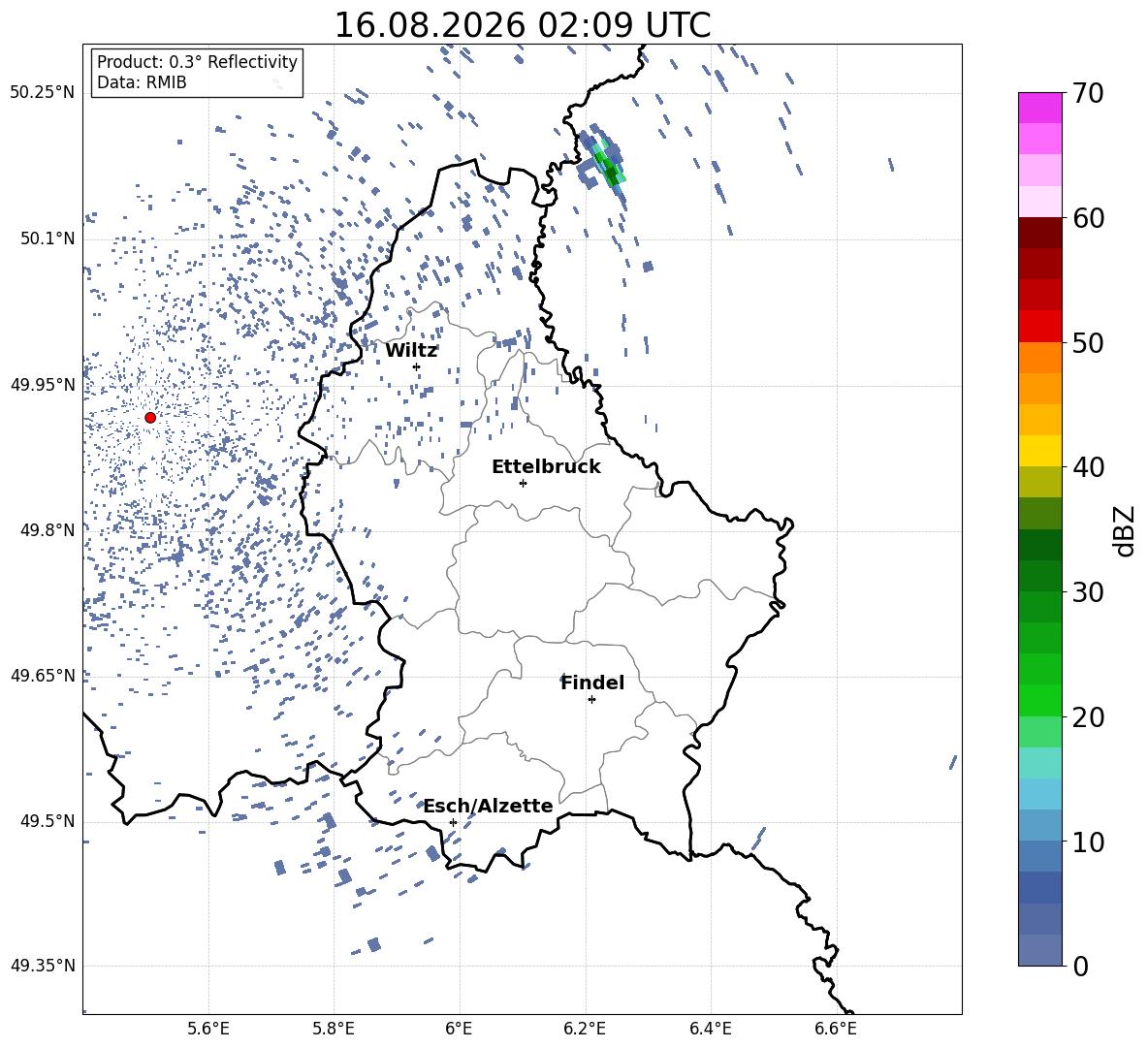Image resolution: width=1148 pixels, height=1048 pixels.
Task: Click the red radar location dot
Action: 150,418
